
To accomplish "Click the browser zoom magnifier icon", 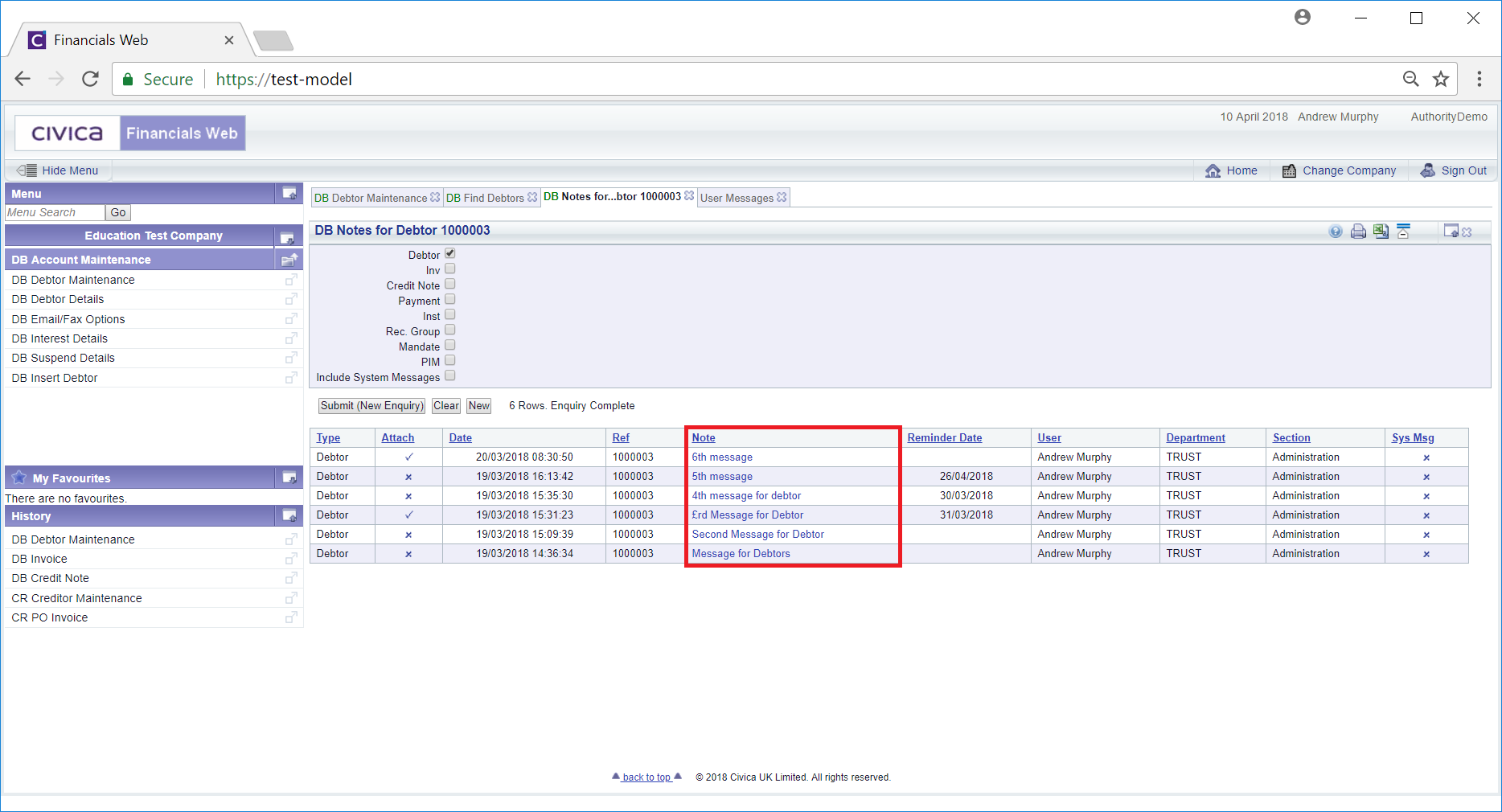I will [x=1410, y=79].
